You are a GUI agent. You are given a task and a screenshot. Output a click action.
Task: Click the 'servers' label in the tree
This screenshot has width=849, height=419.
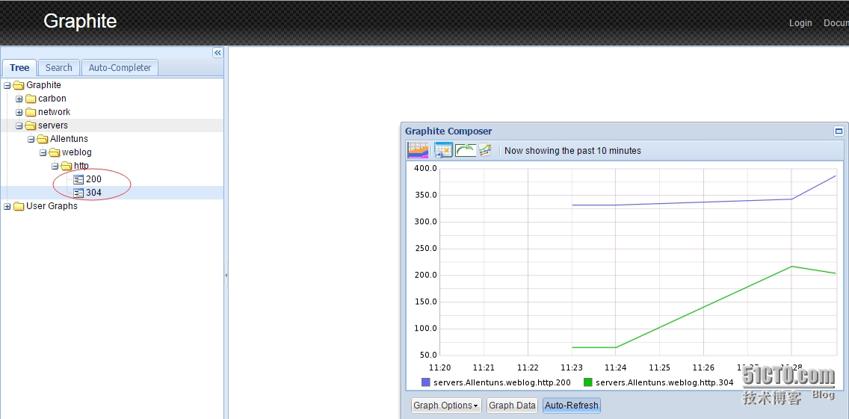pos(53,126)
